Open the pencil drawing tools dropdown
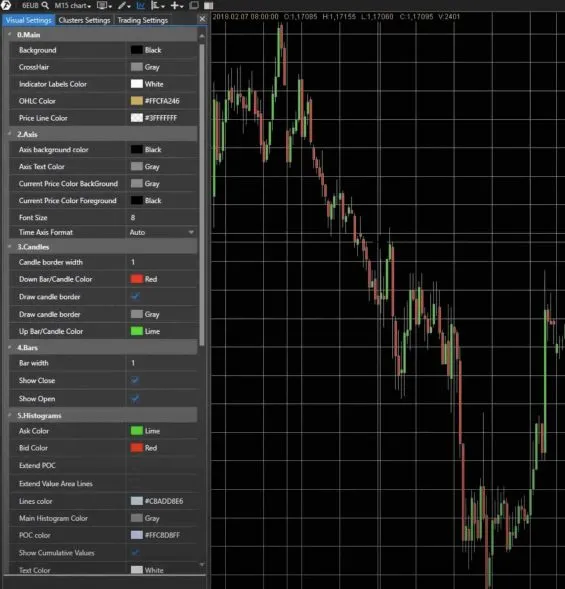Screen dimensions: 565x589 [x=124, y=6]
